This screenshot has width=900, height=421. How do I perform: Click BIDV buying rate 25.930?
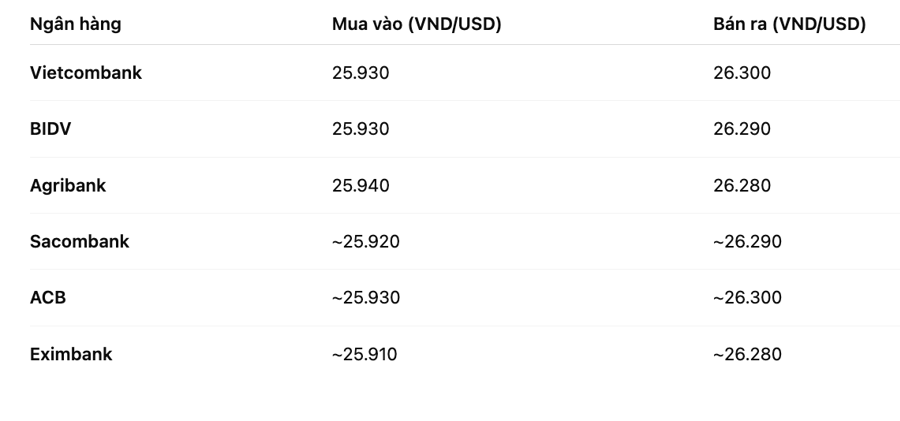point(360,129)
